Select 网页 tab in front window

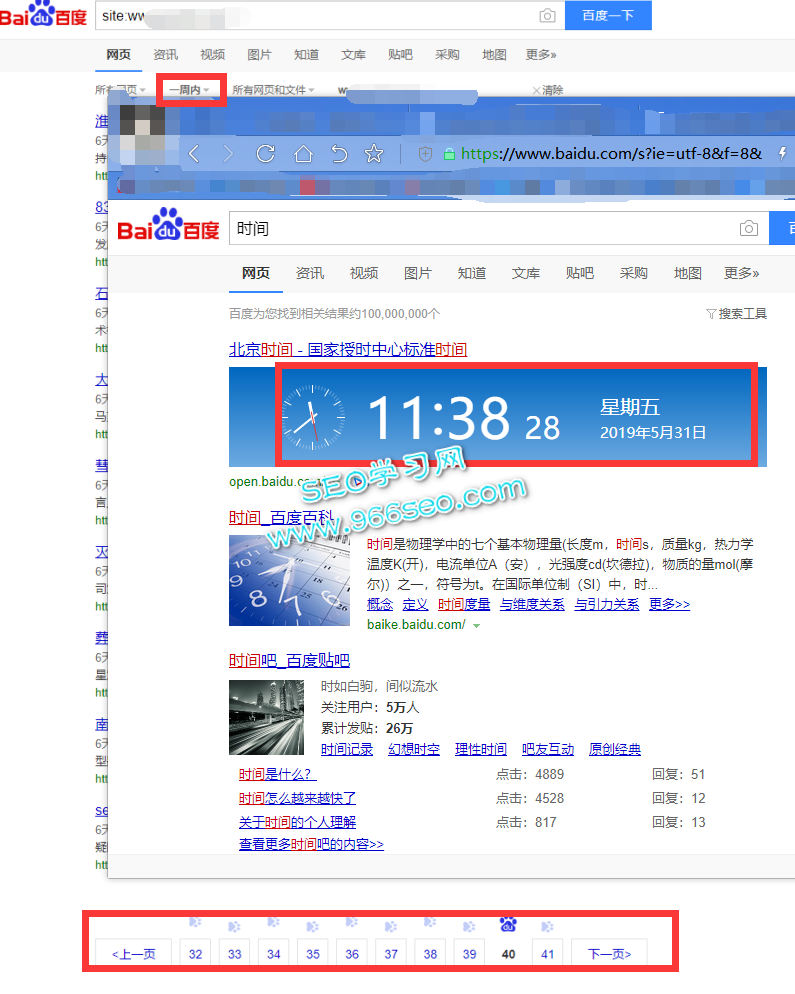click(255, 273)
